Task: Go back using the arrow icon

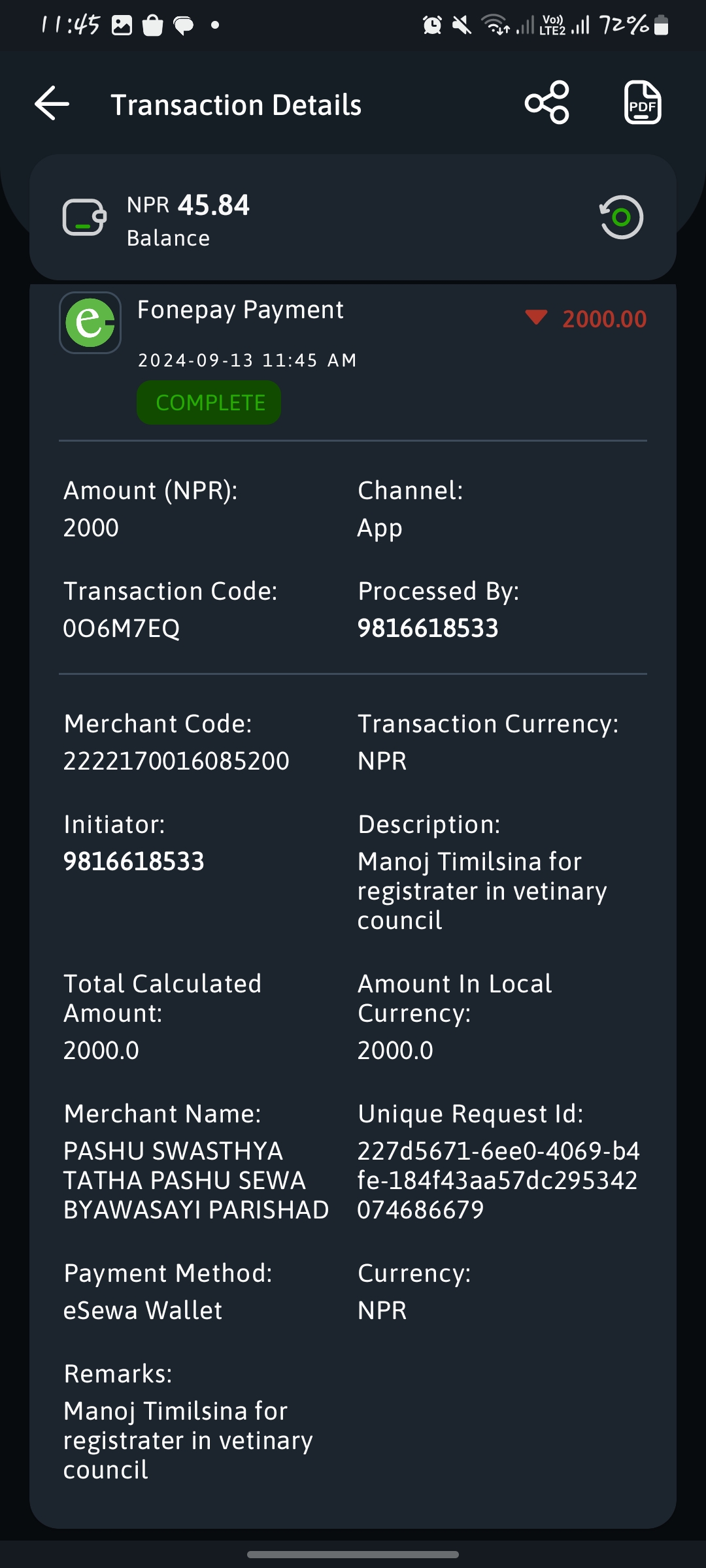Action: (x=52, y=103)
